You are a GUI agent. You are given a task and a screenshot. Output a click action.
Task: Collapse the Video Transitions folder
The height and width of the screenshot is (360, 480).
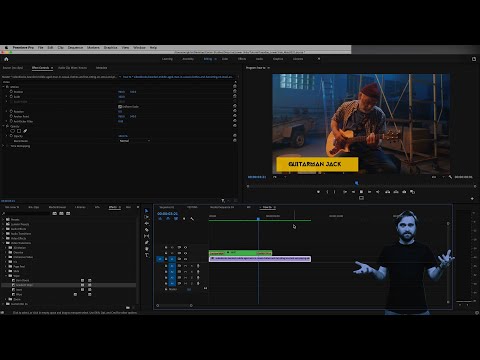point(4,243)
